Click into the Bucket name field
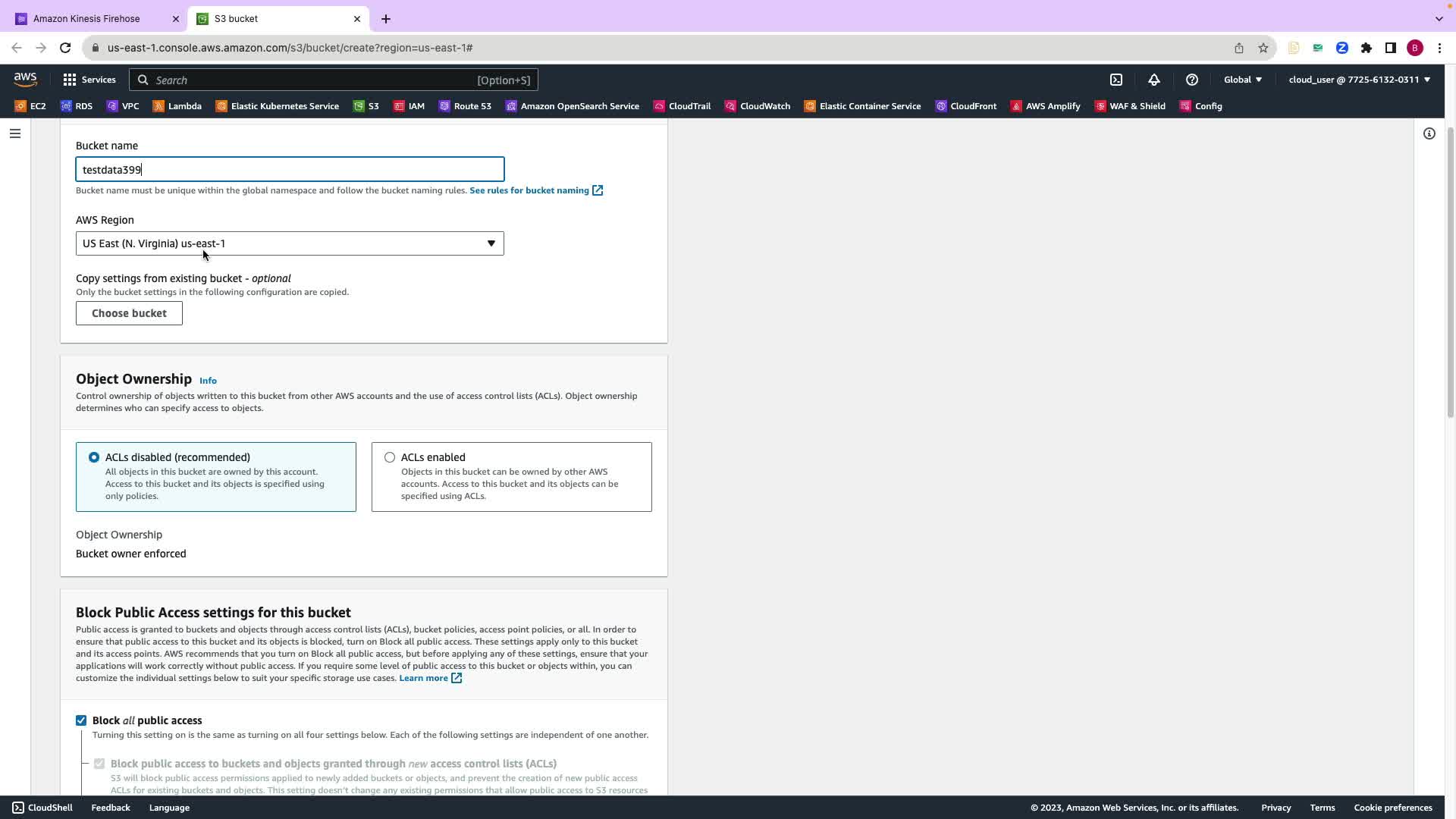 (289, 169)
